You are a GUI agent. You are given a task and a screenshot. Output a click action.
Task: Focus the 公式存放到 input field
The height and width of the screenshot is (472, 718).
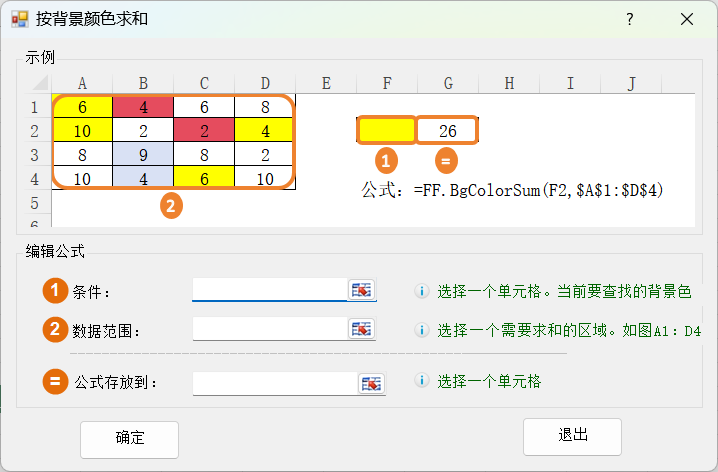click(274, 383)
